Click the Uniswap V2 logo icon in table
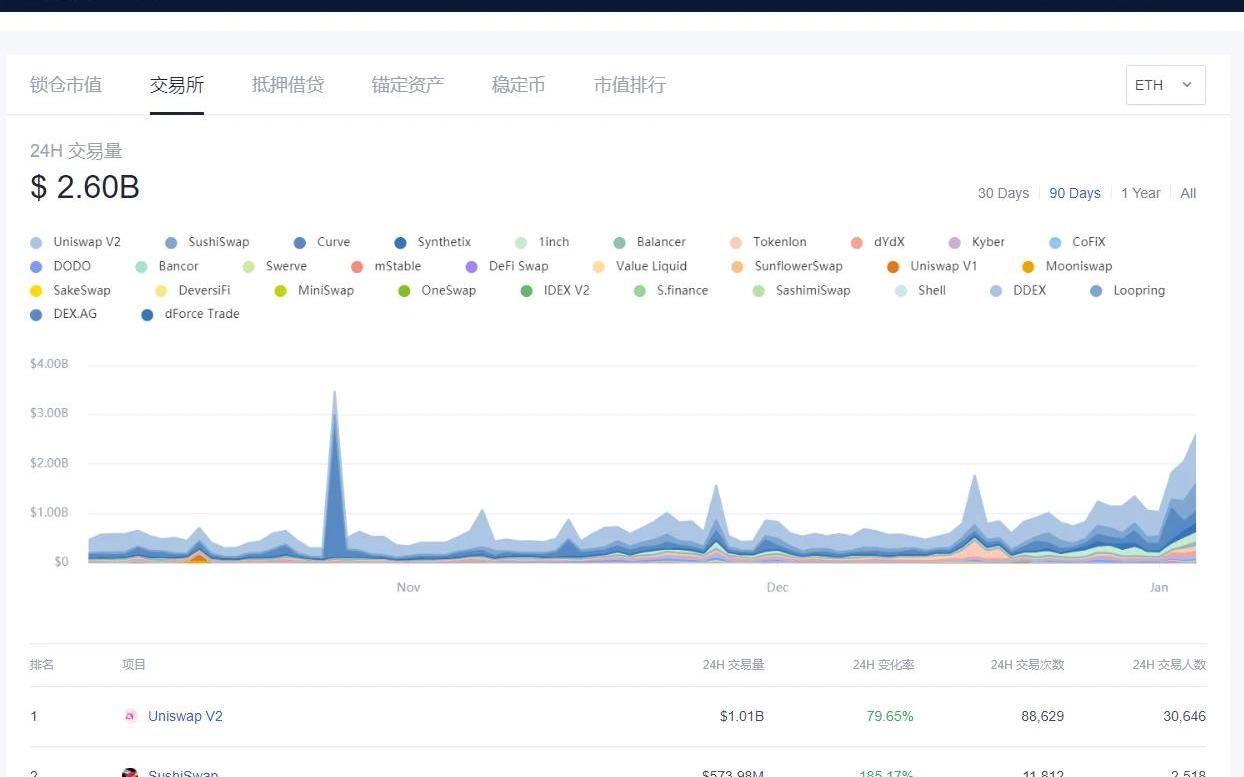The width and height of the screenshot is (1244, 777). click(130, 716)
